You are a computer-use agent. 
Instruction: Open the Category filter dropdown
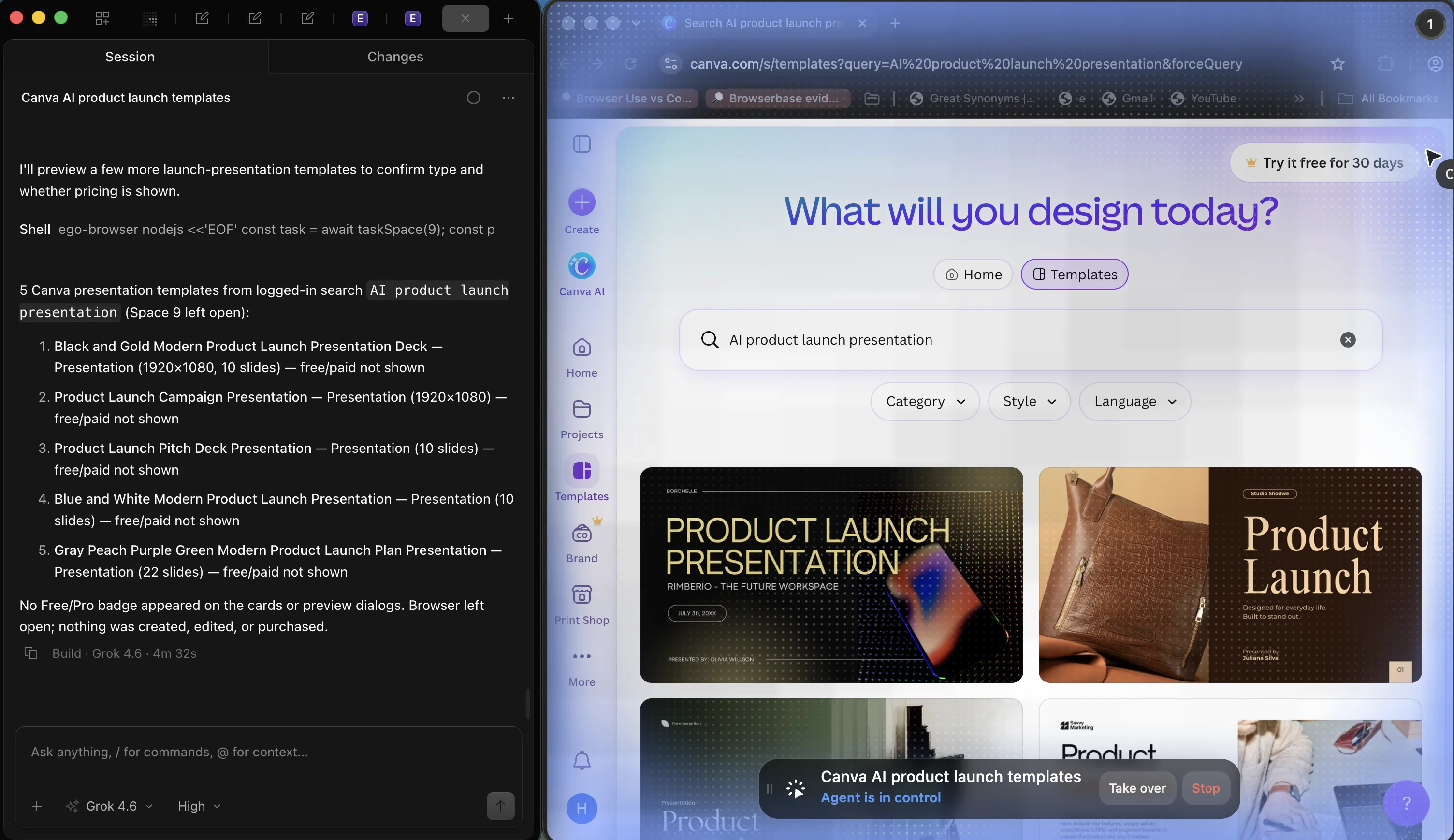[x=925, y=401]
